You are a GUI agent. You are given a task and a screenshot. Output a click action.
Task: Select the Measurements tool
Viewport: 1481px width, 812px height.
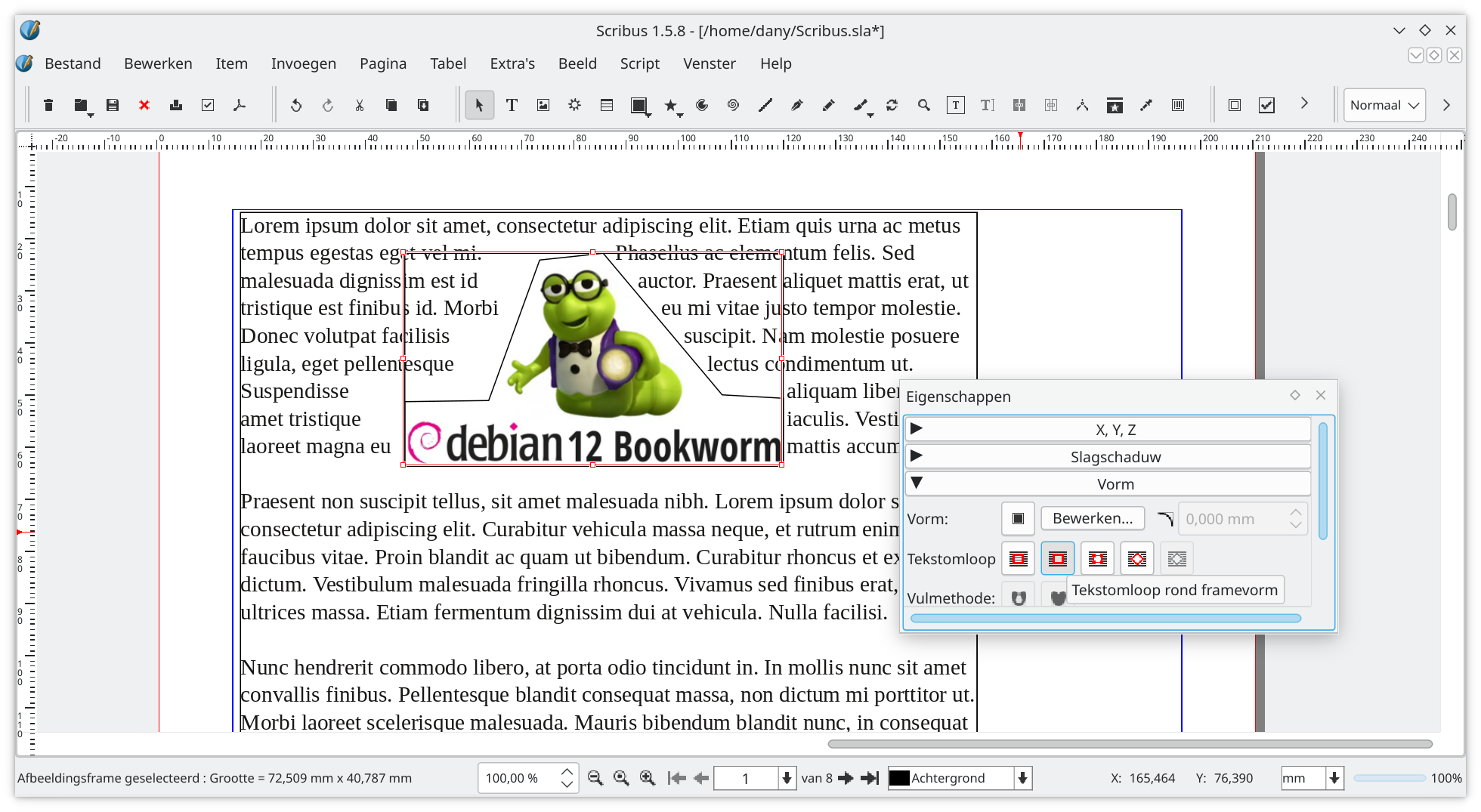tap(1083, 105)
